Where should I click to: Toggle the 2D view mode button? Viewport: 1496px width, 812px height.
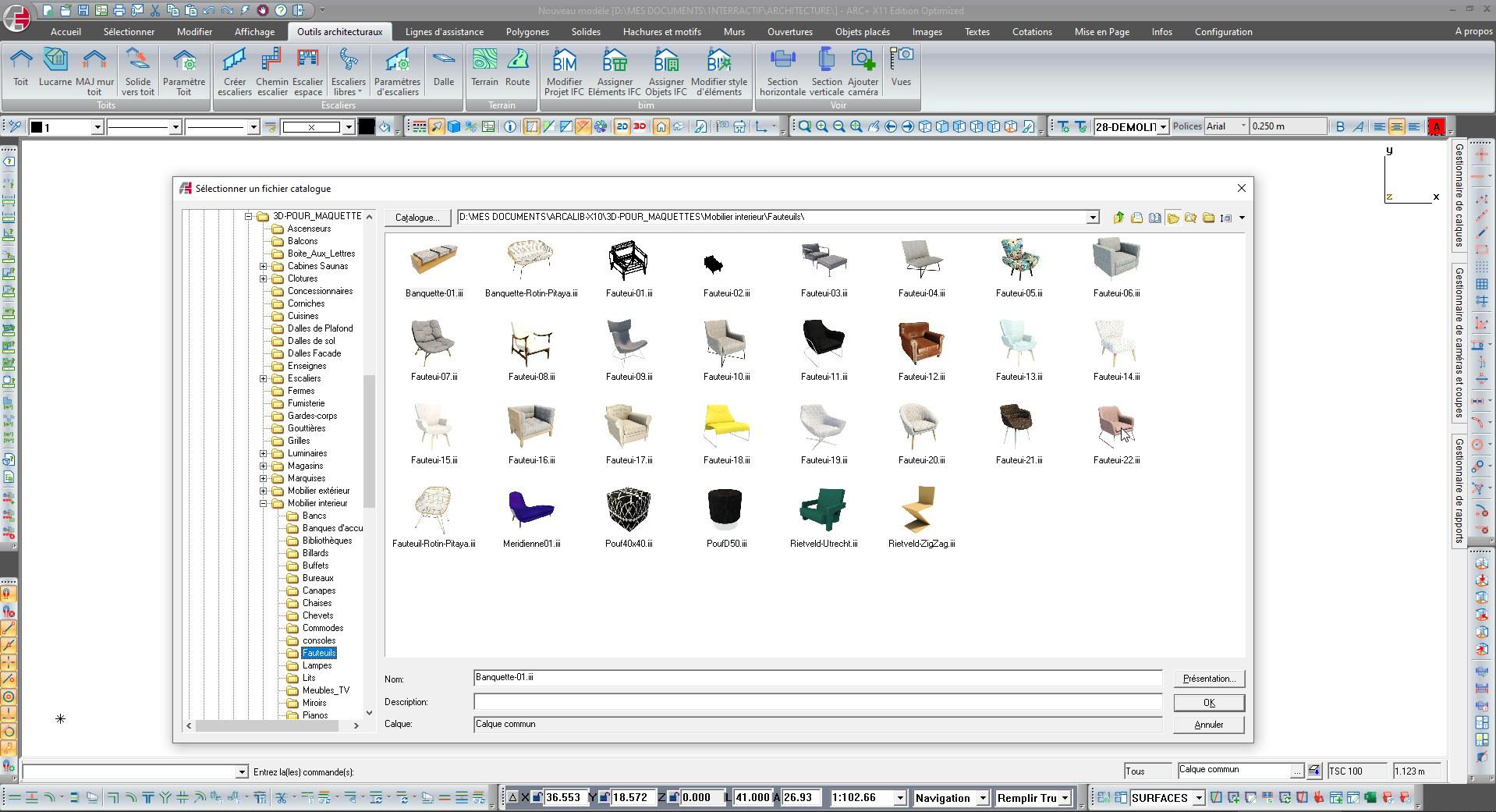click(622, 126)
